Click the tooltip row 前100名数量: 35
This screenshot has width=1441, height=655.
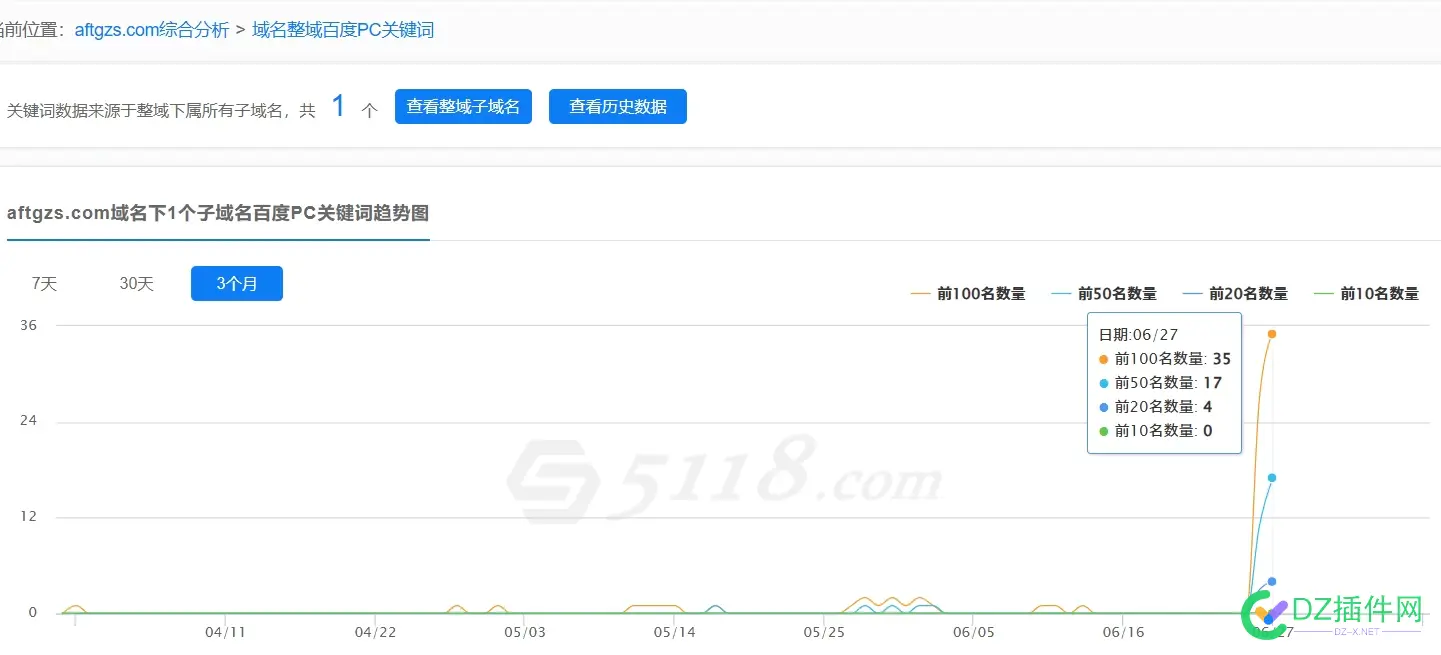(1165, 359)
